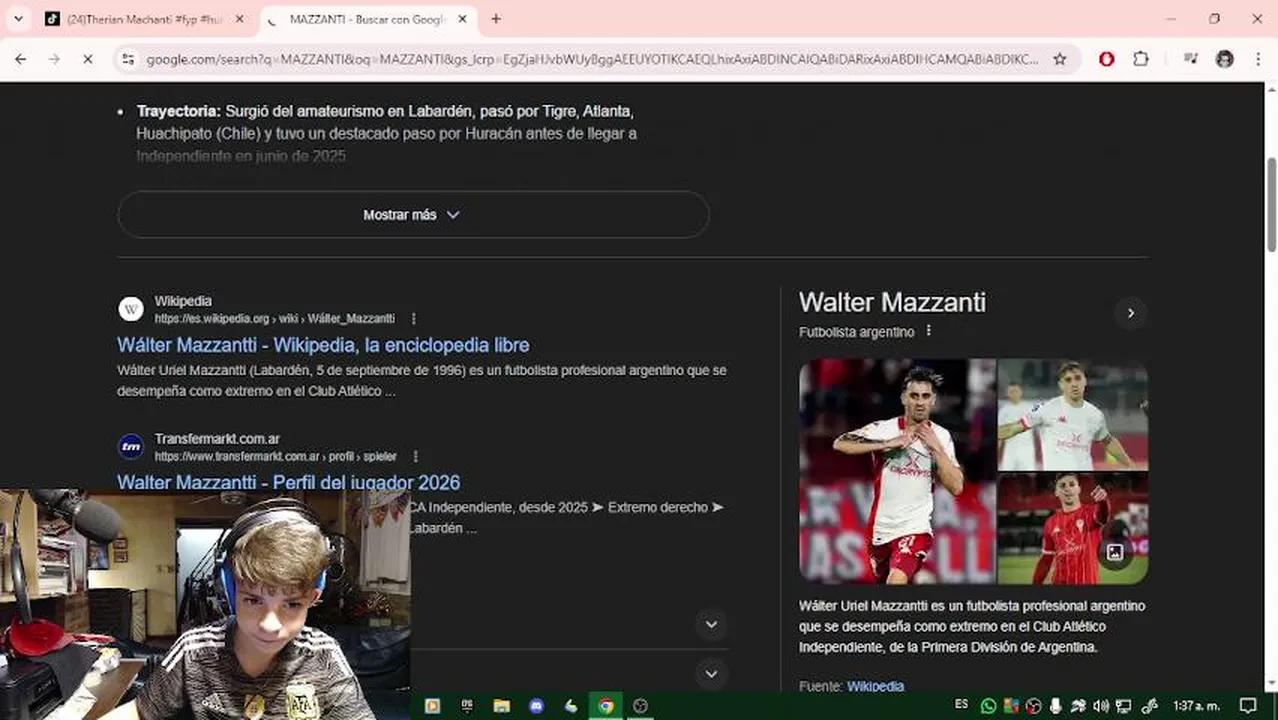
Task: Open the clock showing 1:37 a. m.
Action: 1196,706
